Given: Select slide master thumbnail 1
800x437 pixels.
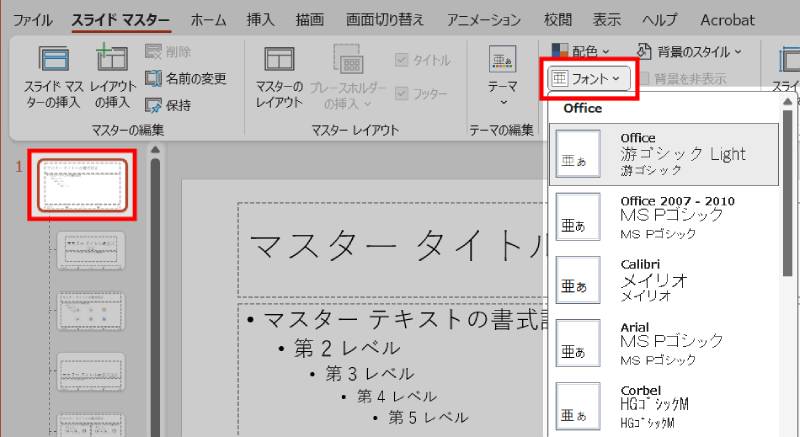Looking at the screenshot, I should point(83,185).
